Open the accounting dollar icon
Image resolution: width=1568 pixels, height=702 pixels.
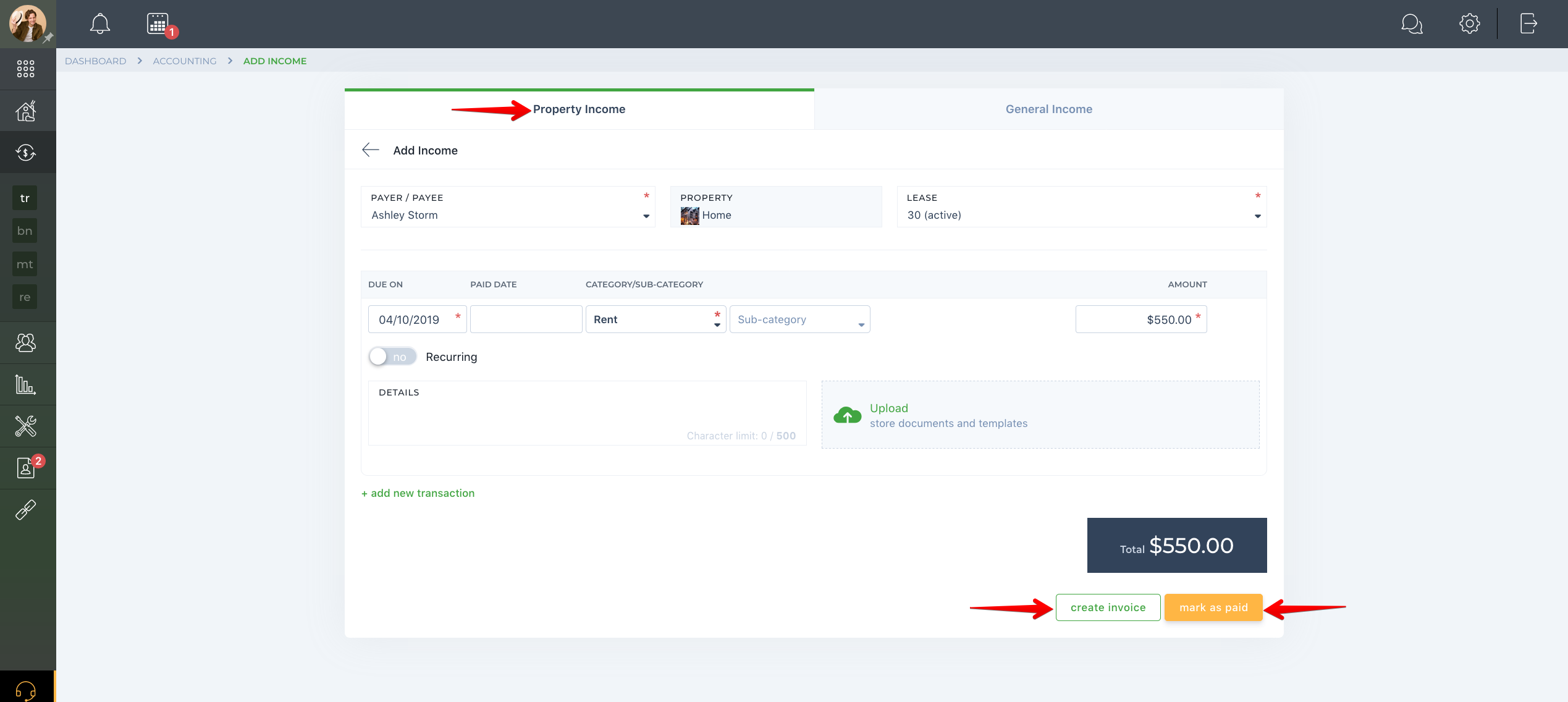(x=26, y=152)
